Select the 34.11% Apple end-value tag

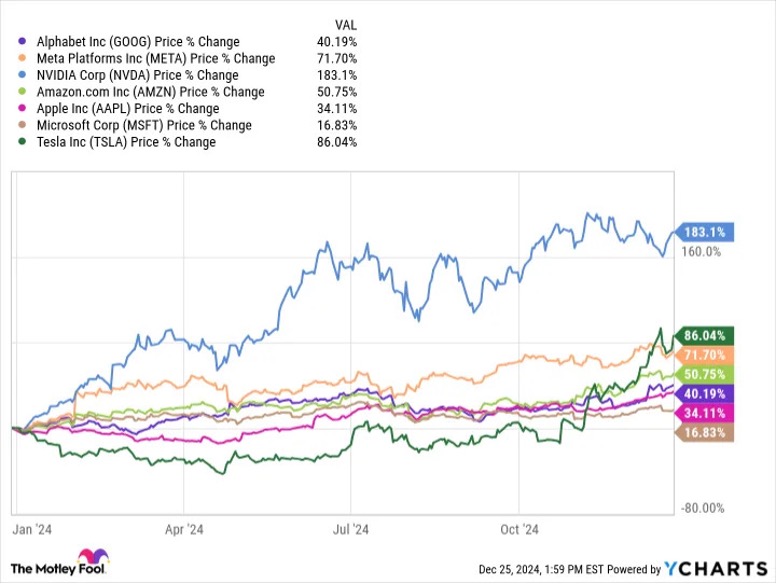pos(704,413)
